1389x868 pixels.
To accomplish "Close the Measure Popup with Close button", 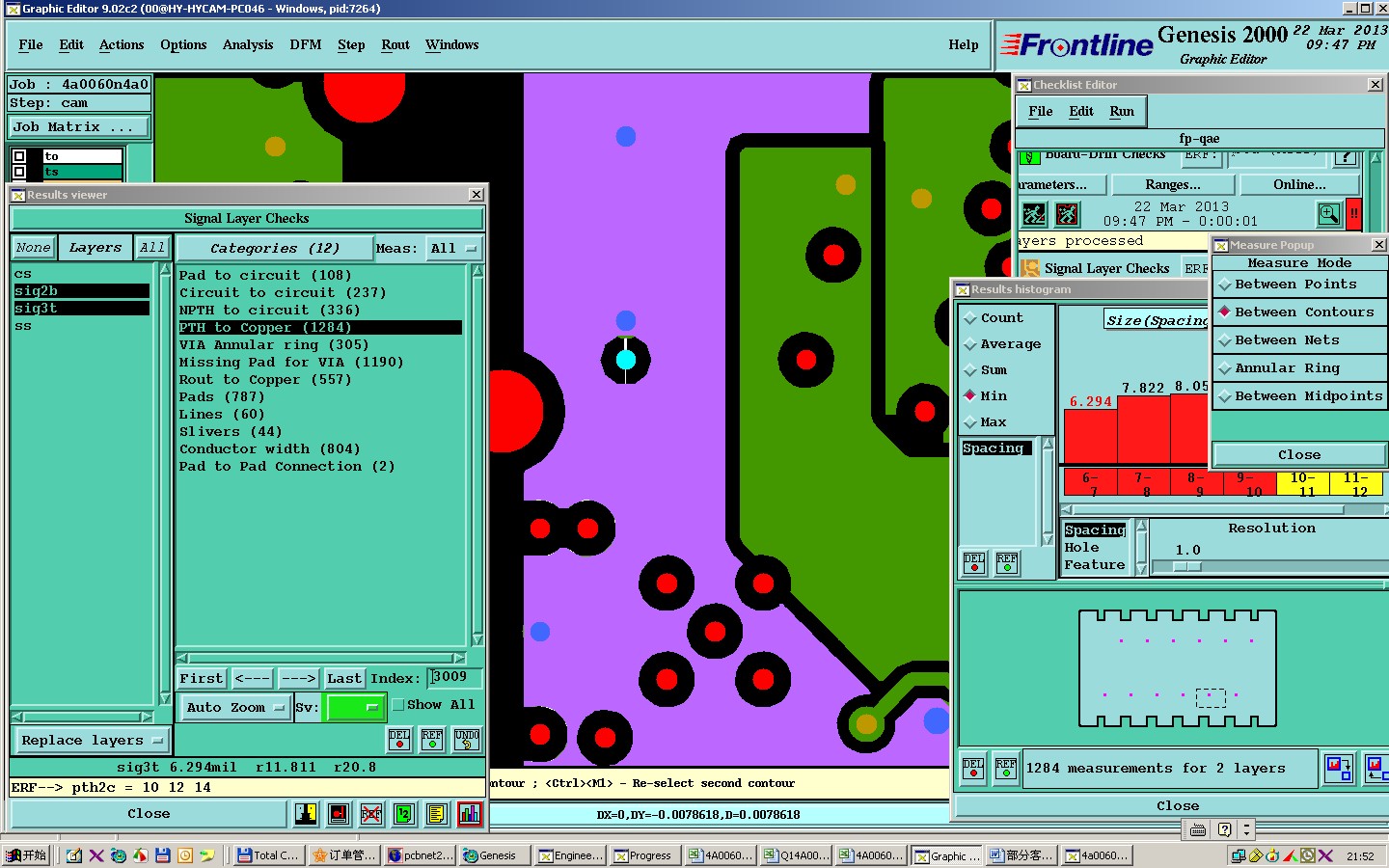I will coord(1299,454).
